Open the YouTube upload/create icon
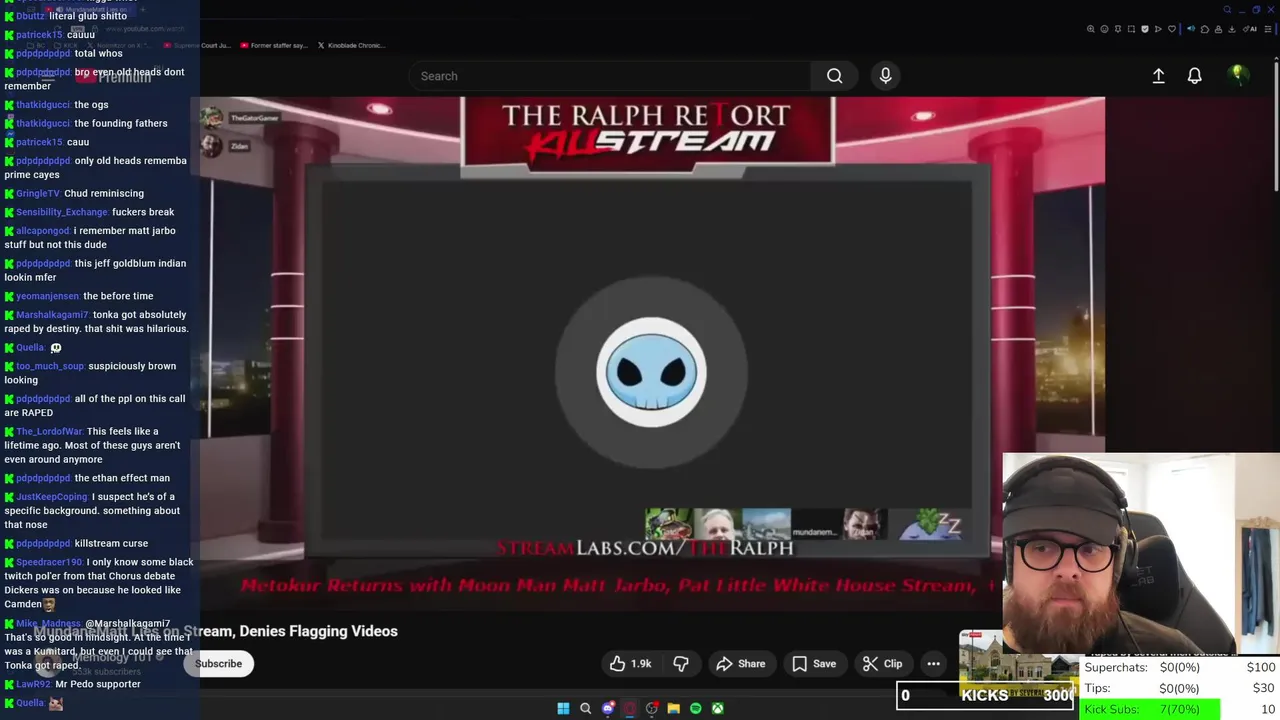Image resolution: width=1280 pixels, height=720 pixels. 1158,76
